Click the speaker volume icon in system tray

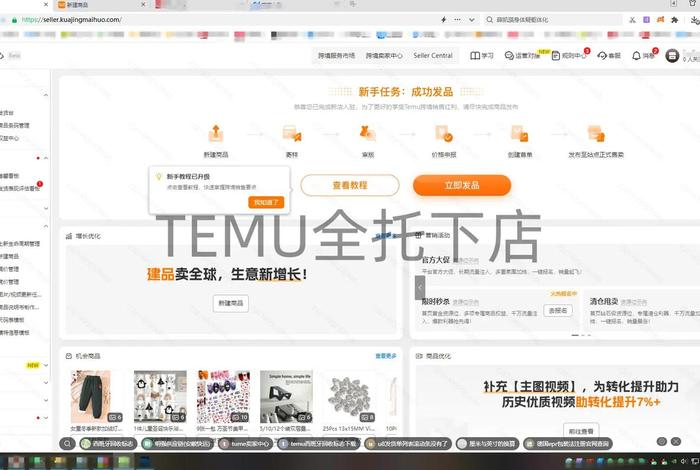684,462
